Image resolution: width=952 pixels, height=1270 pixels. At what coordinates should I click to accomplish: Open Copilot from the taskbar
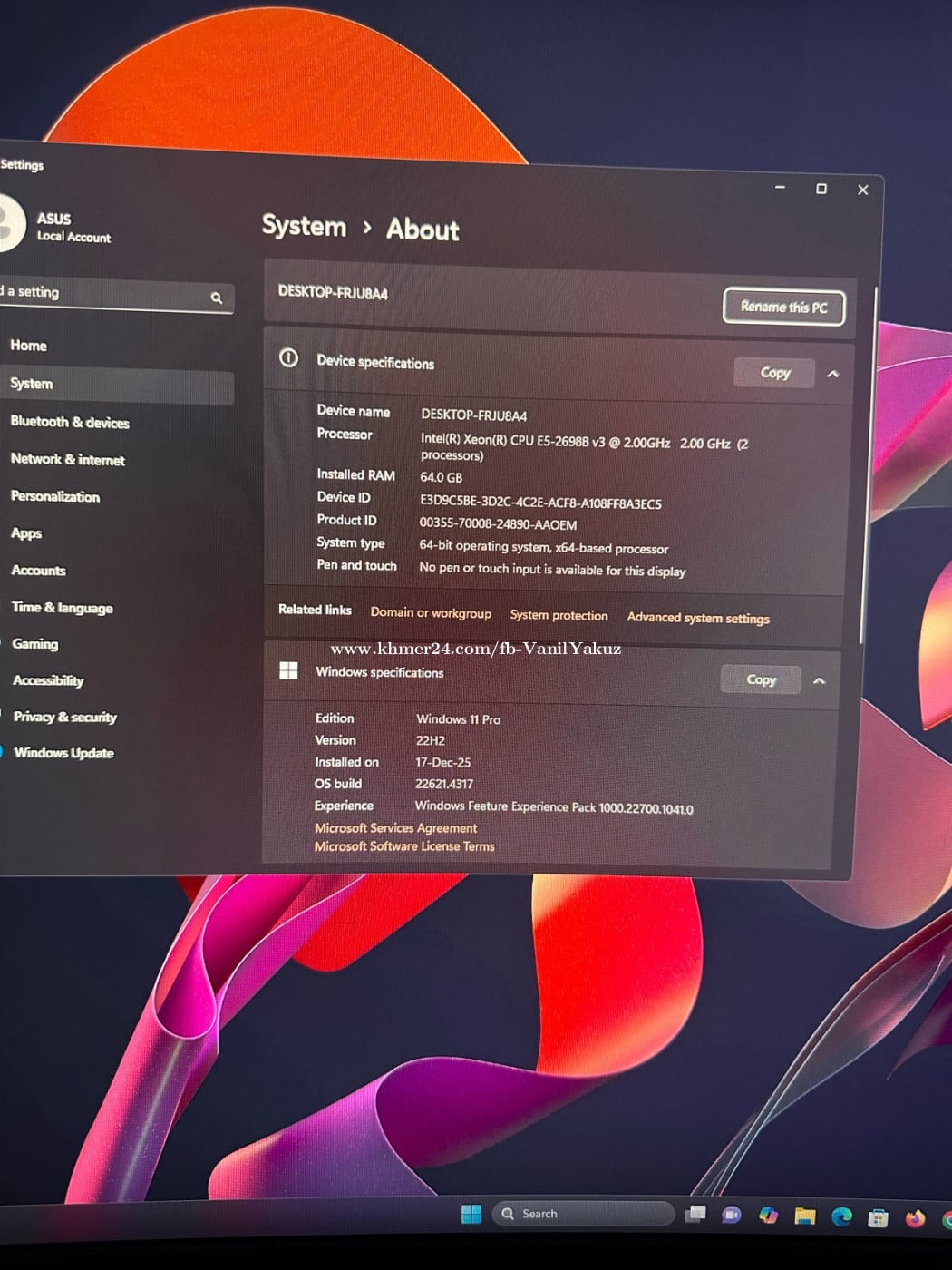[769, 1216]
